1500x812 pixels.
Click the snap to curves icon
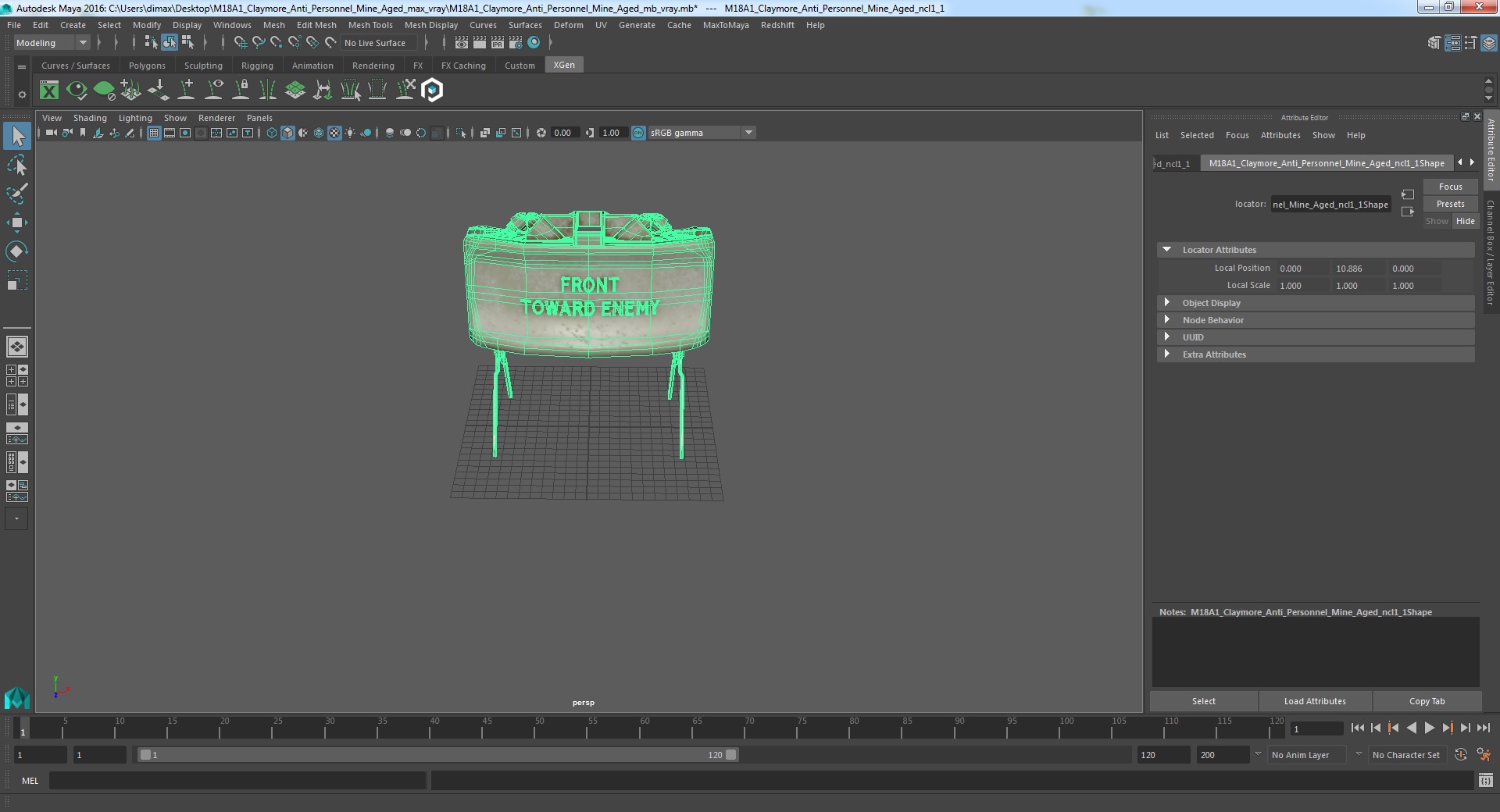(x=259, y=43)
